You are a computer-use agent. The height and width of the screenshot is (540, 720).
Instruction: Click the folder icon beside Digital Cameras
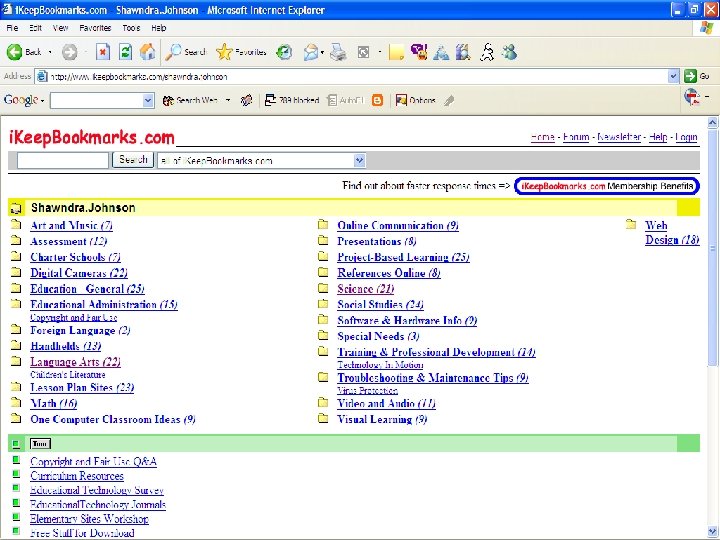click(16, 272)
